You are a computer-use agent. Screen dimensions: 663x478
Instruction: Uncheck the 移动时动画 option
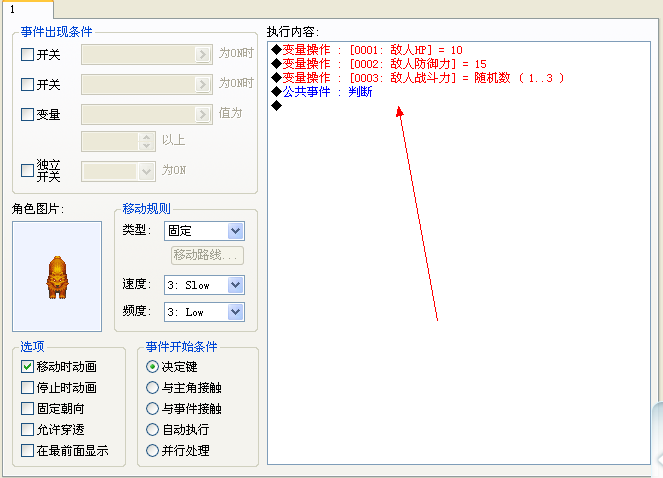pyautogui.click(x=27, y=366)
